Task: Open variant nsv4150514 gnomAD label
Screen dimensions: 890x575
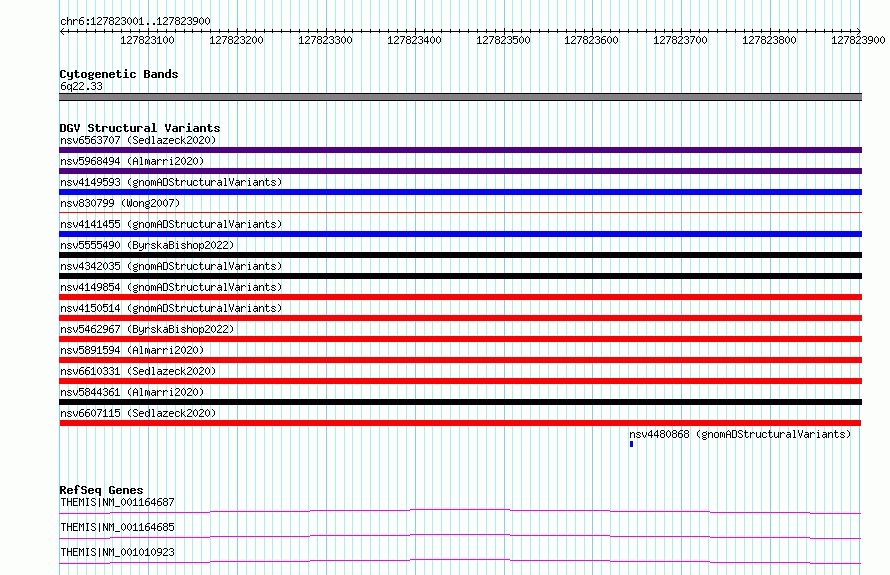Action: pyautogui.click(x=171, y=308)
